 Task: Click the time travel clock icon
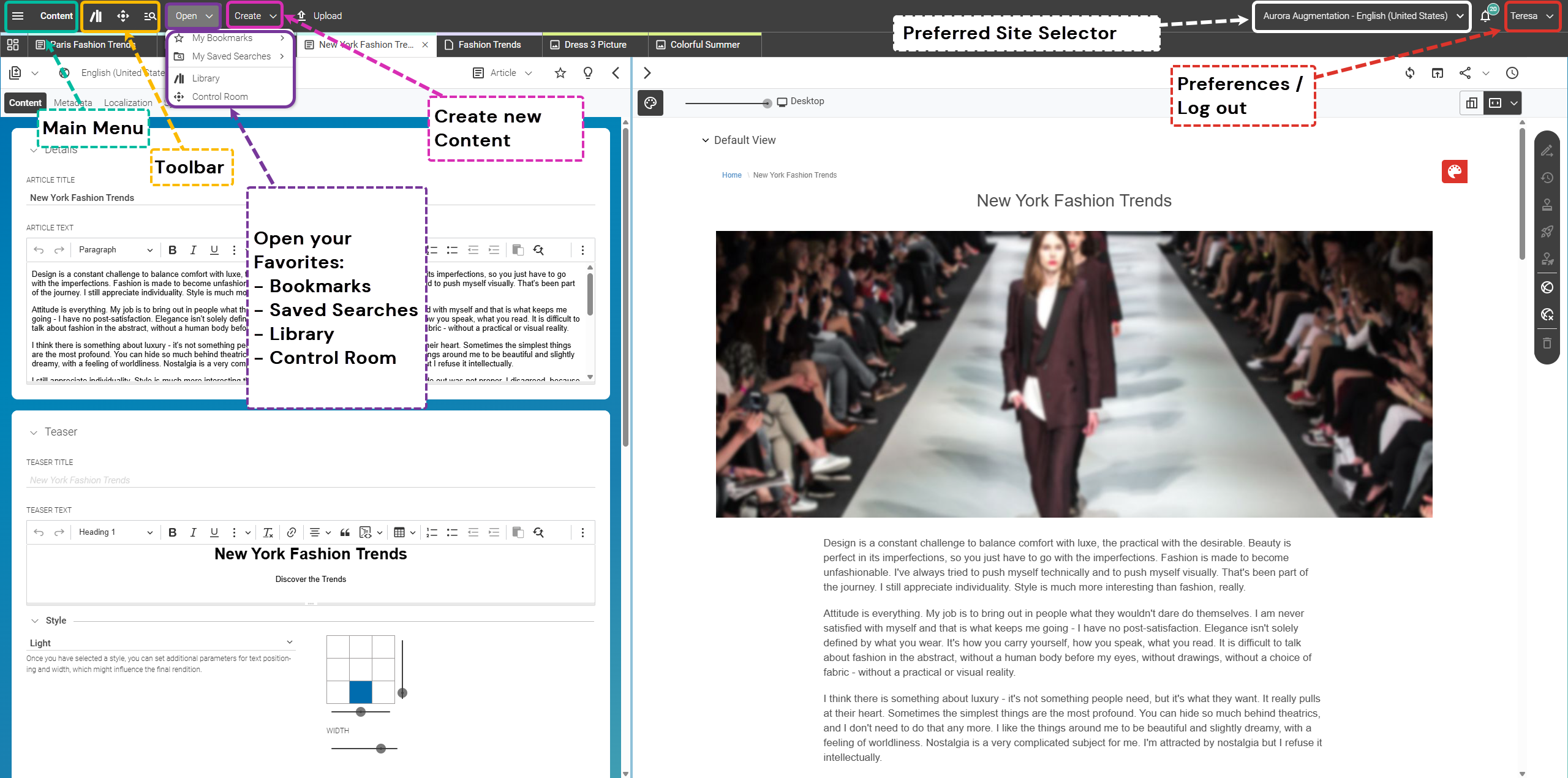(x=1512, y=73)
